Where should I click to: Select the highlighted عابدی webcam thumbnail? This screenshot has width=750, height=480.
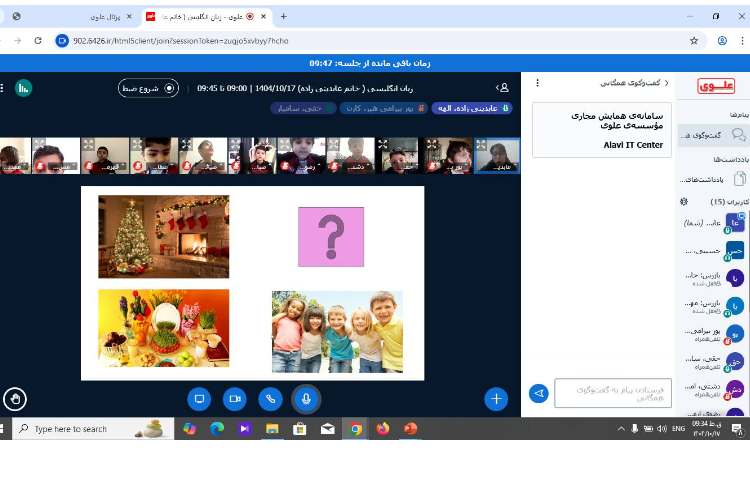pyautogui.click(x=497, y=156)
